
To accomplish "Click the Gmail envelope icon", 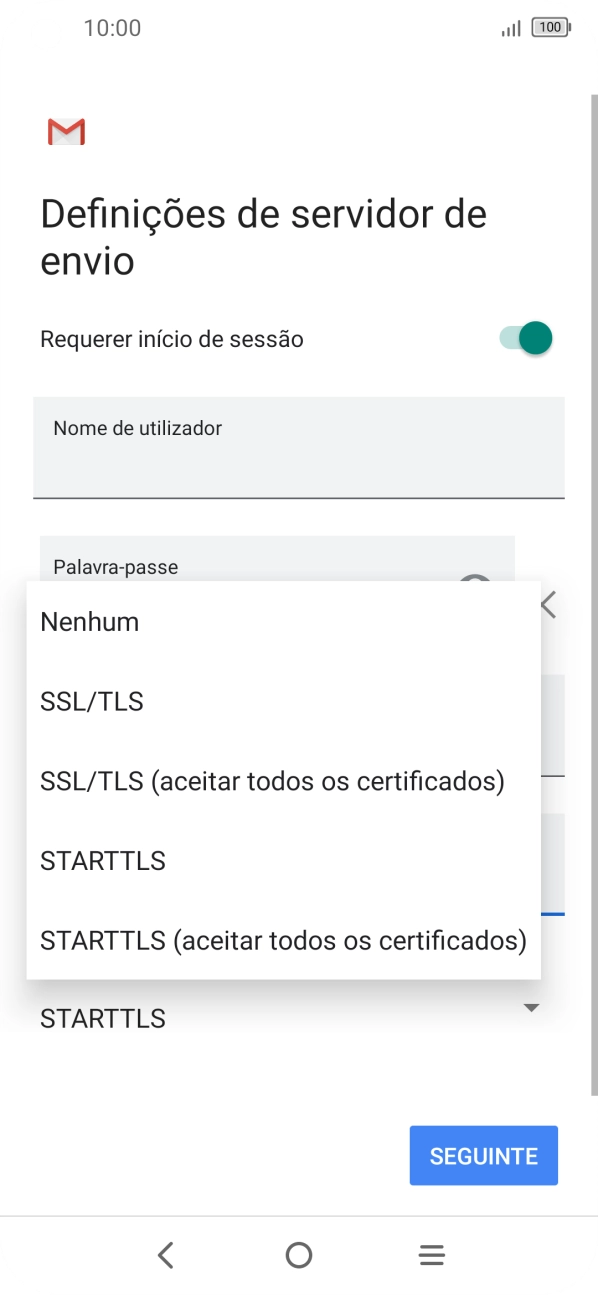I will pyautogui.click(x=65, y=131).
